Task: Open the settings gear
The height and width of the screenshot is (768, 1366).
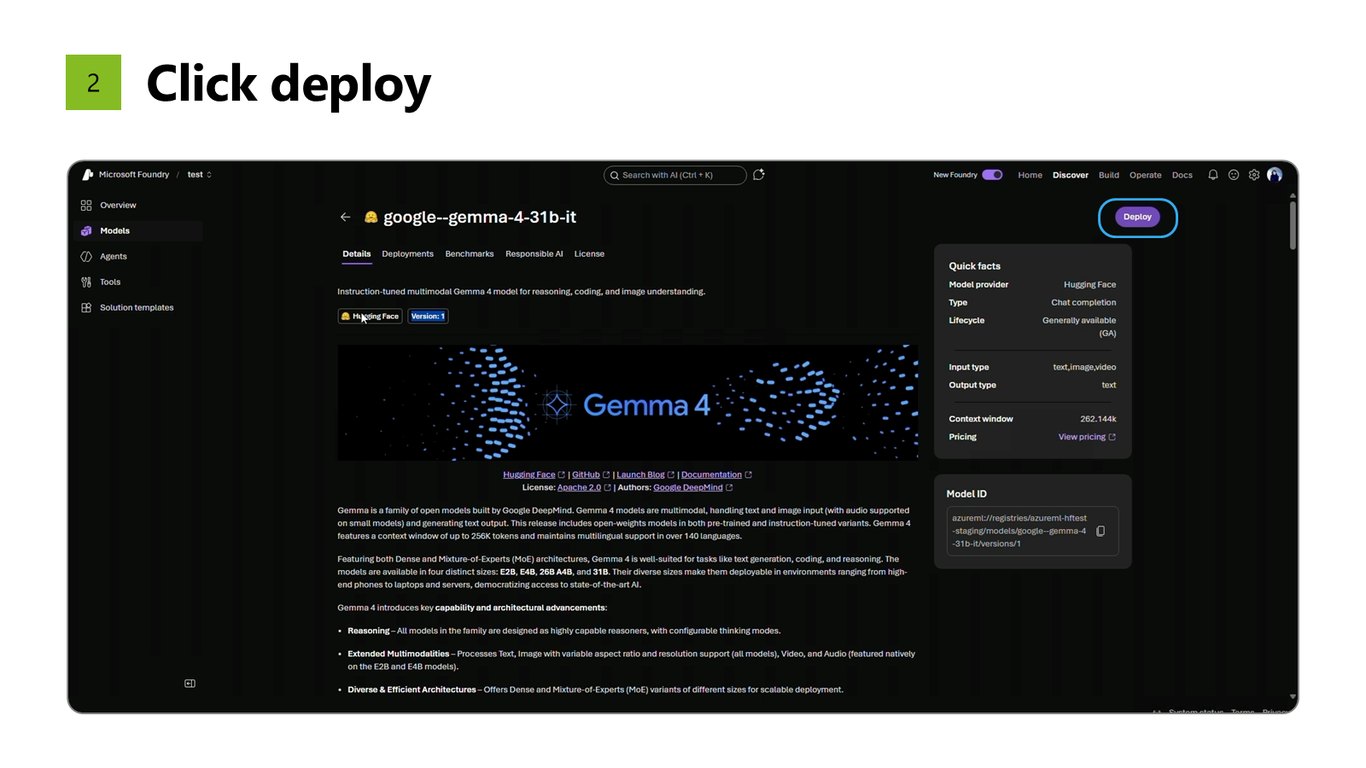Action: point(1254,175)
